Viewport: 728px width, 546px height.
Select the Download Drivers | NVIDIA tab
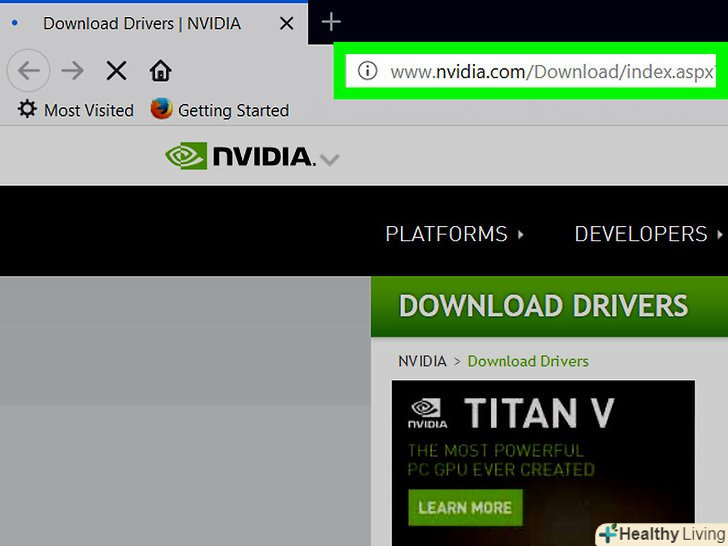(x=141, y=23)
